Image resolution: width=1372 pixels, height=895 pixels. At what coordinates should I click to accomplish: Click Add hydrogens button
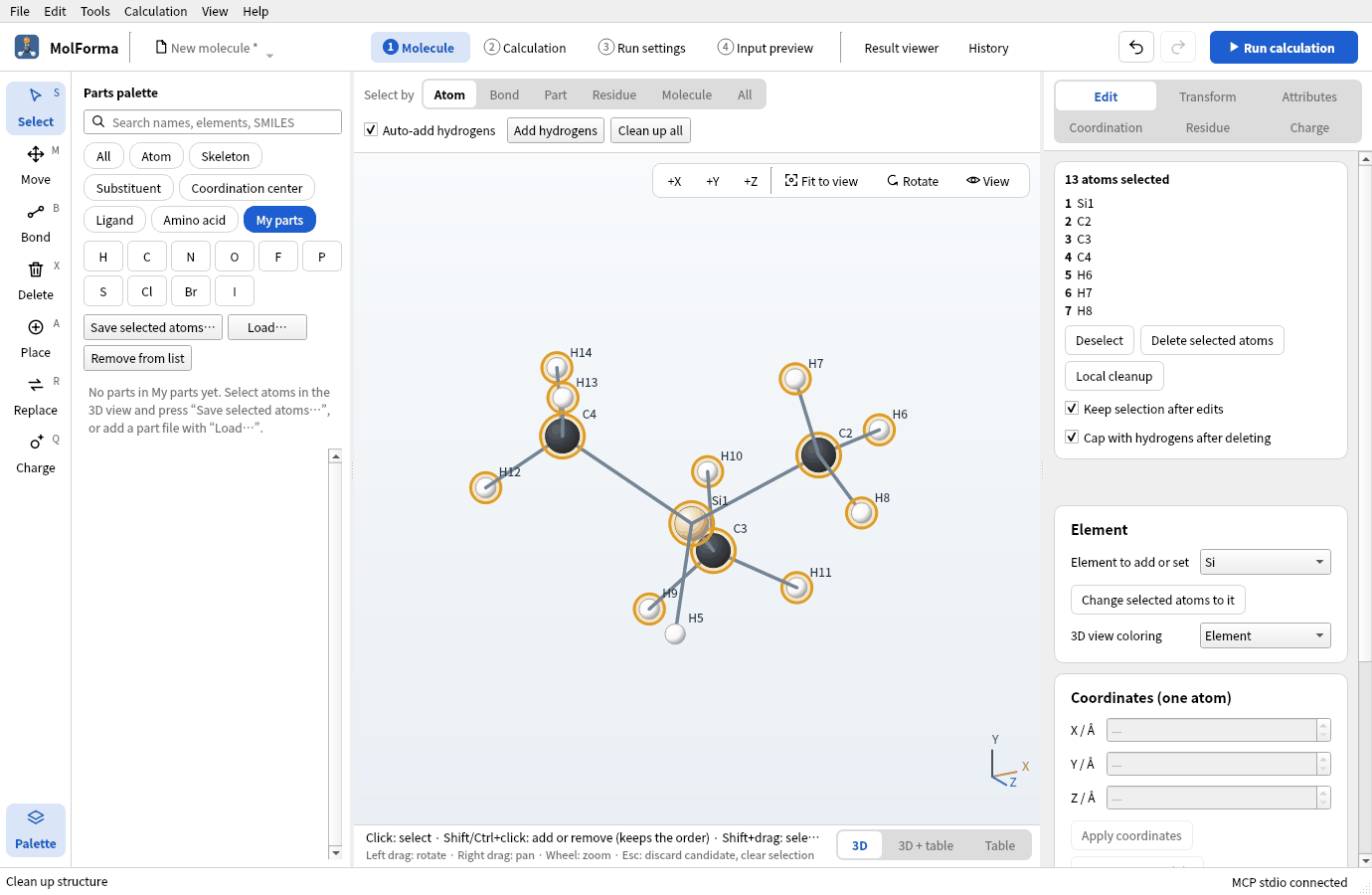556,130
